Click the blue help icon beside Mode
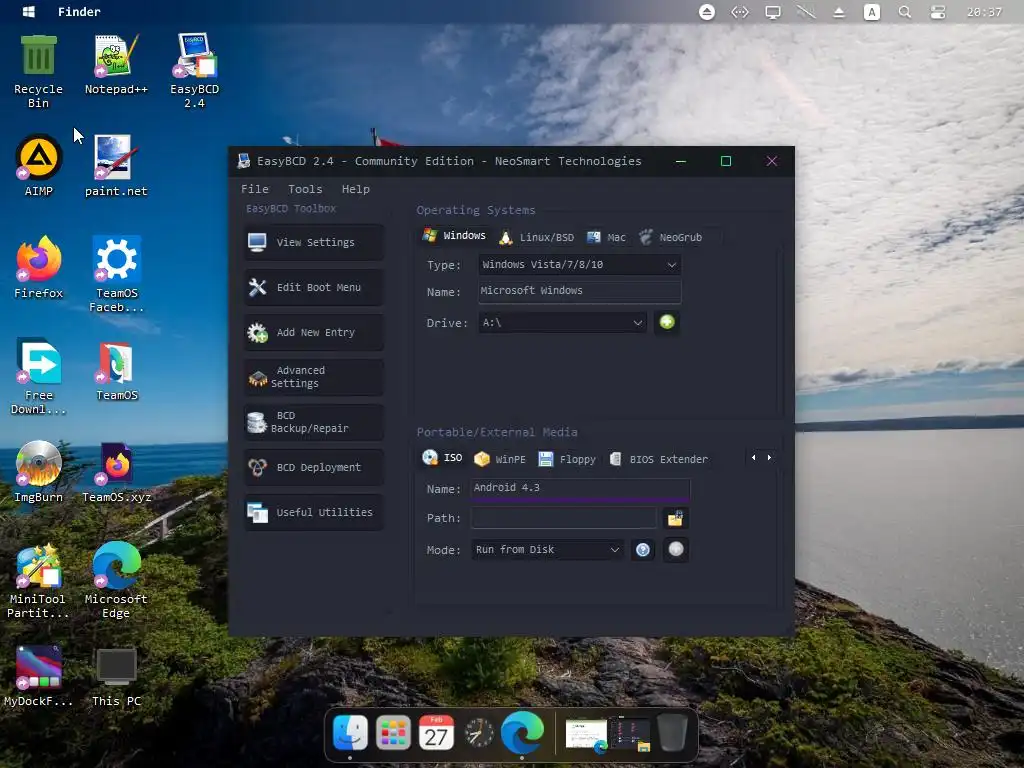 click(643, 550)
